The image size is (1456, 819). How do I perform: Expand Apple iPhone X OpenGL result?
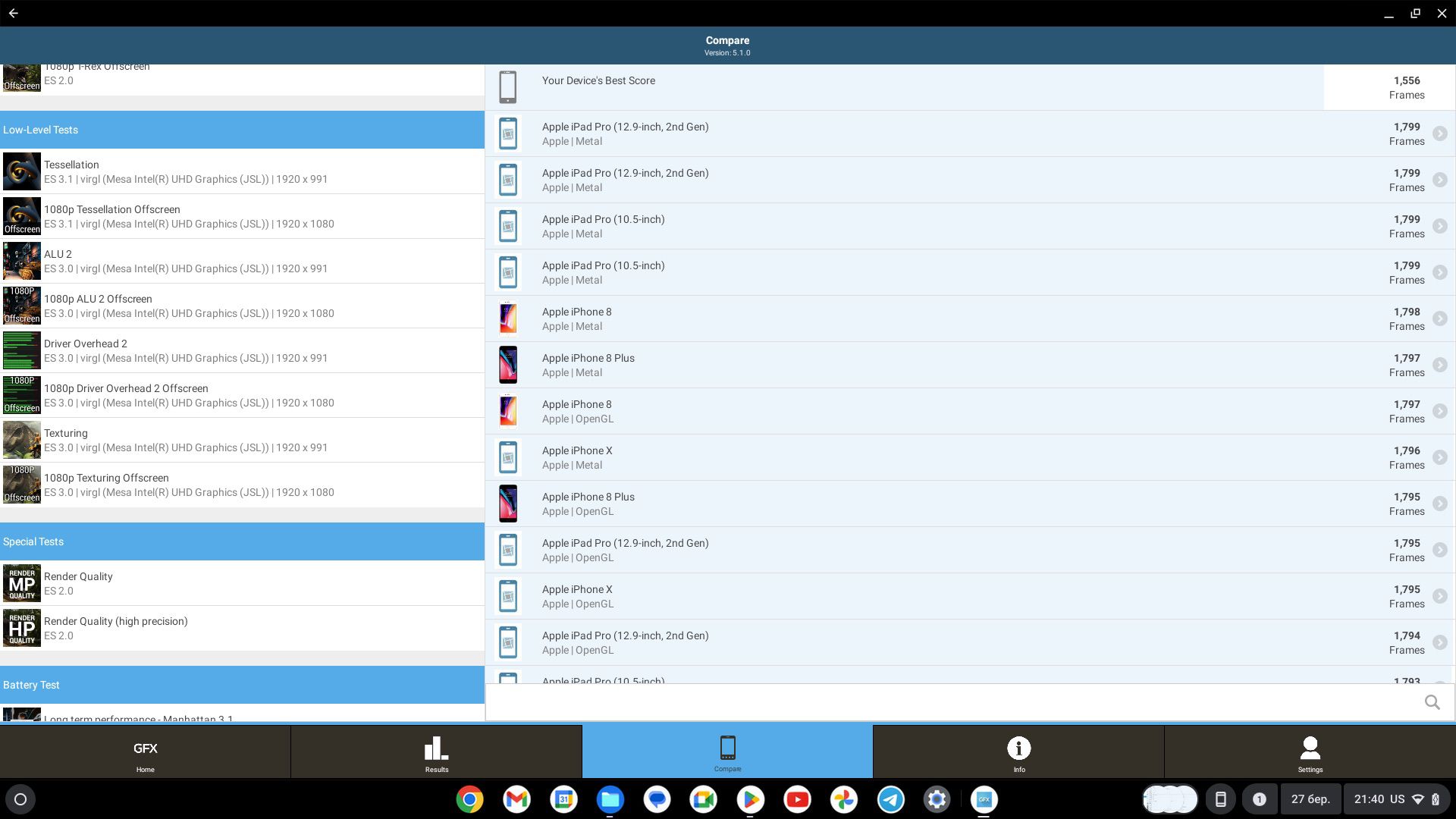(1438, 595)
